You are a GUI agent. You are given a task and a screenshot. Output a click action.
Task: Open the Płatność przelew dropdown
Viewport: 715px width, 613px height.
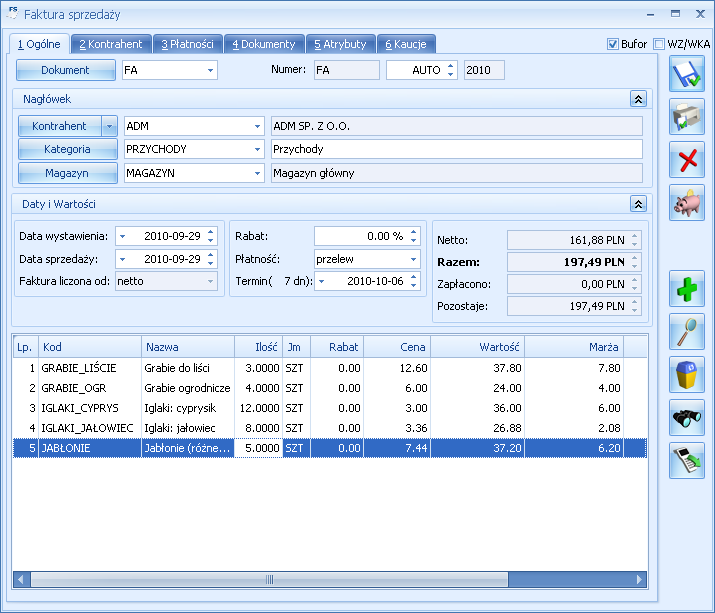pyautogui.click(x=413, y=259)
